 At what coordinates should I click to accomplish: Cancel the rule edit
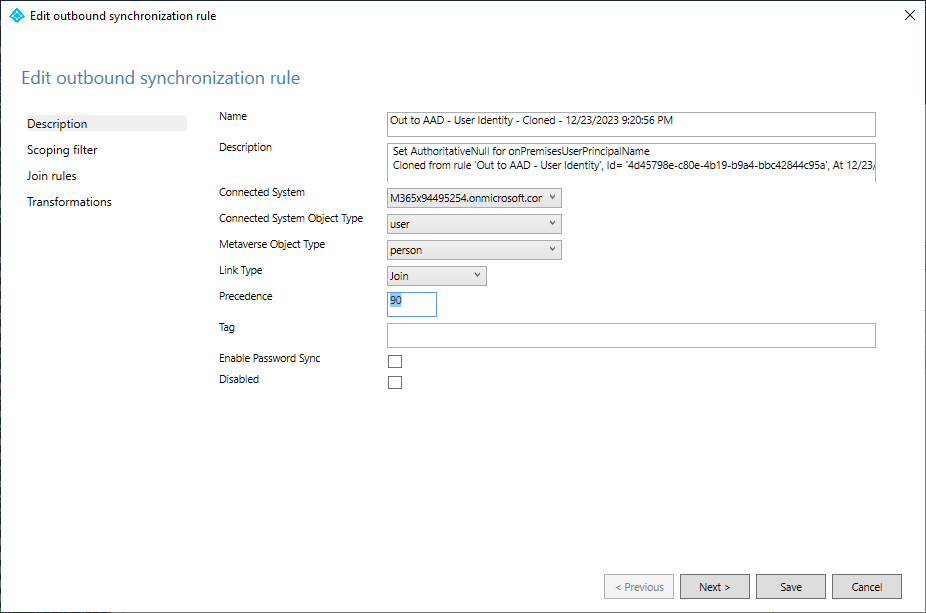coord(866,587)
